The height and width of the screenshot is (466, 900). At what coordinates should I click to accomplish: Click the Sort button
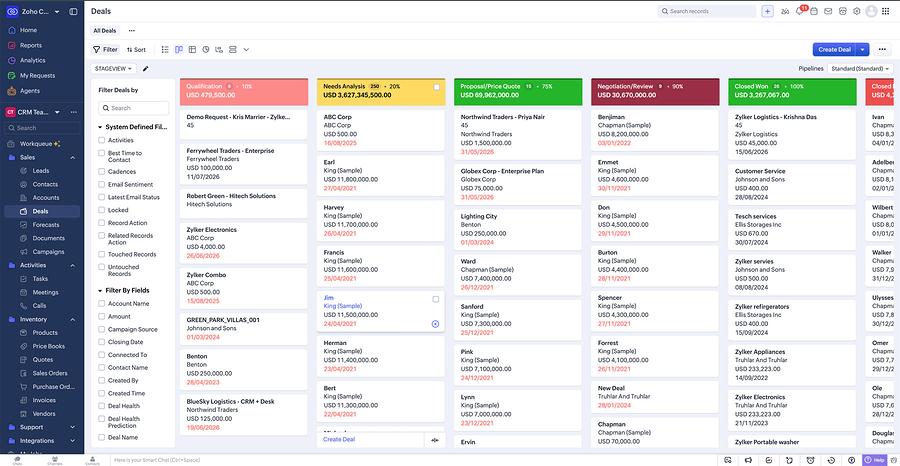(x=136, y=50)
